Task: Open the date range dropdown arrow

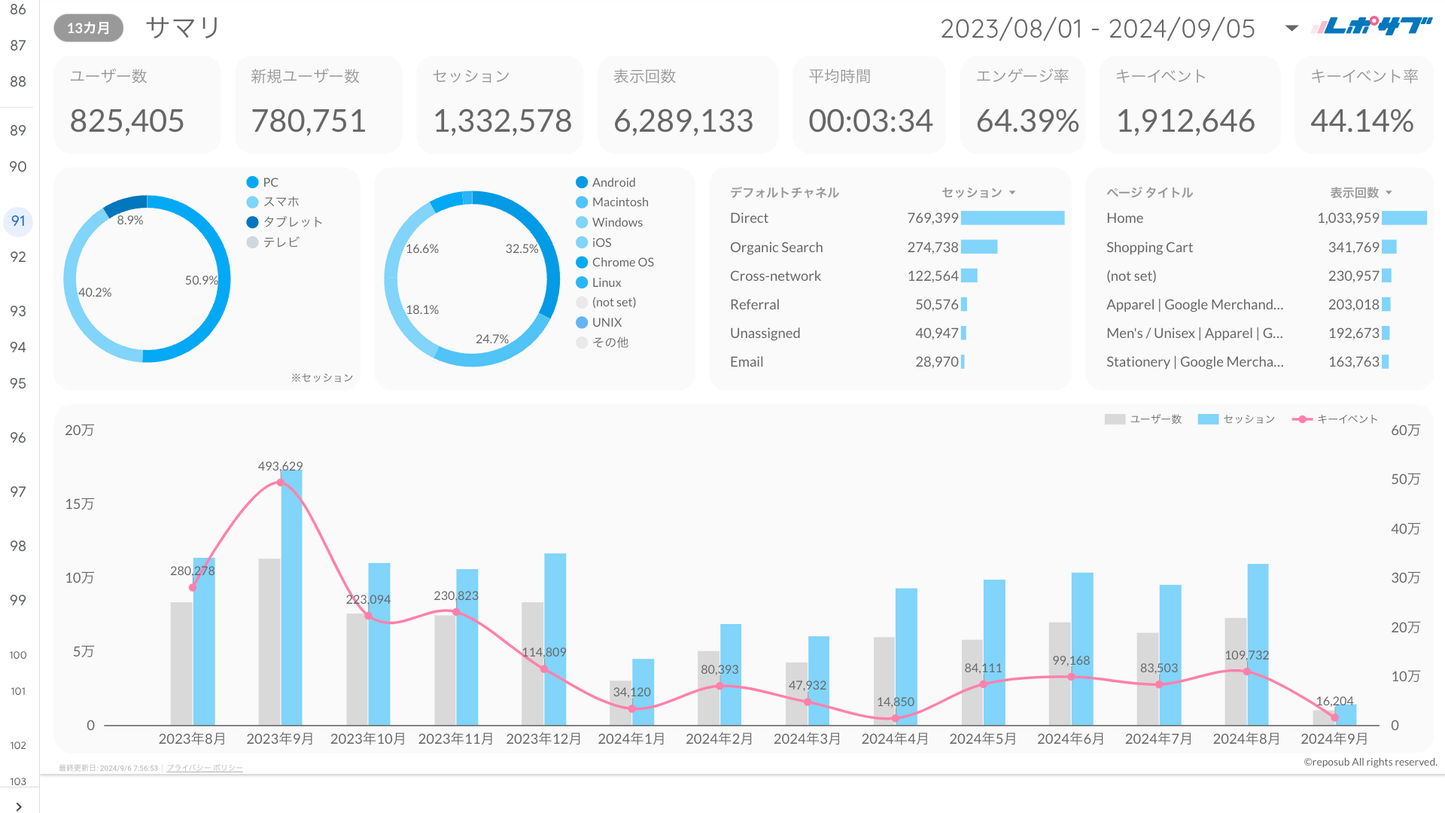Action: (x=1291, y=28)
